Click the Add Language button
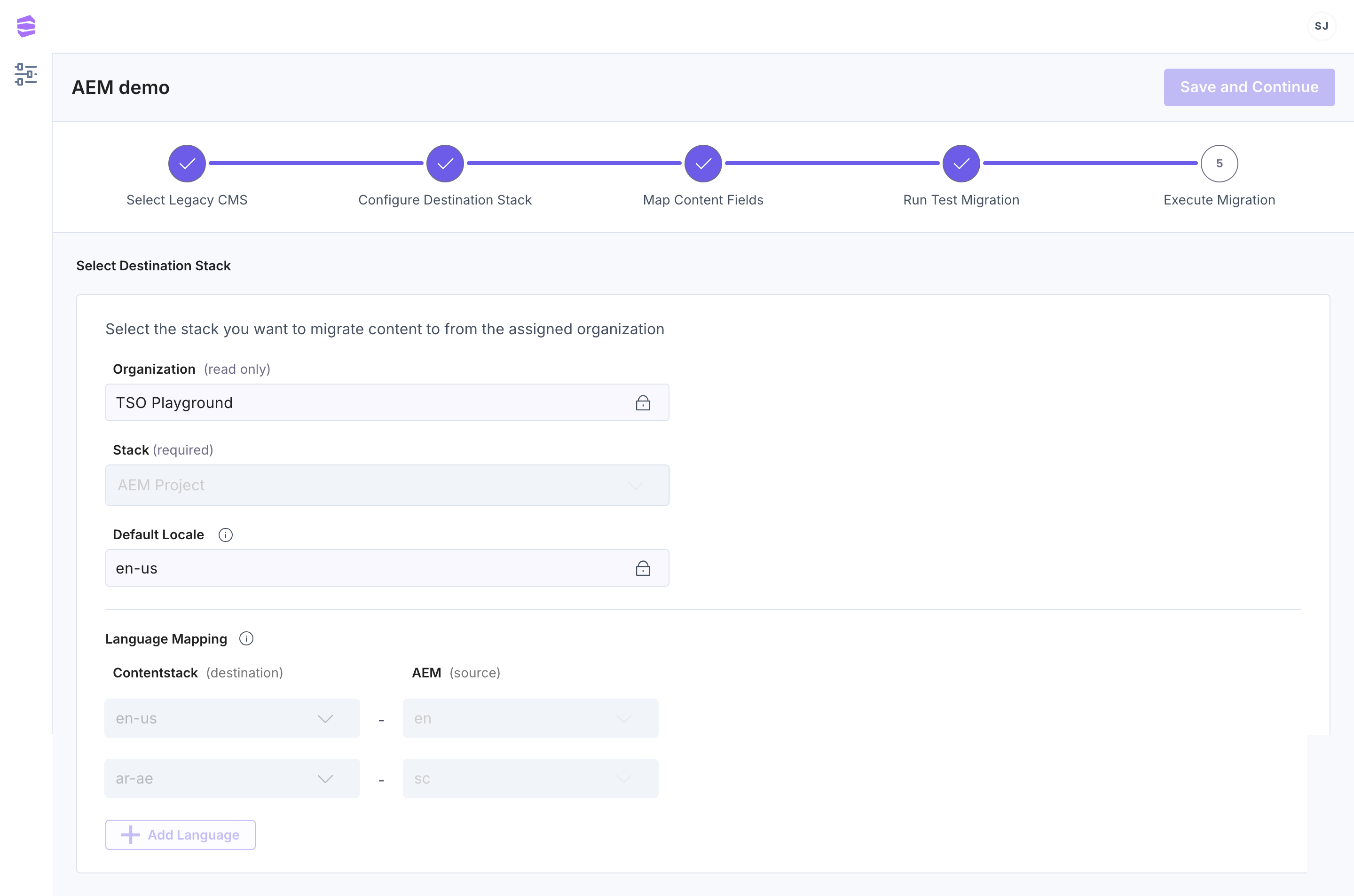Screen dimensions: 1354x896 click(x=181, y=835)
